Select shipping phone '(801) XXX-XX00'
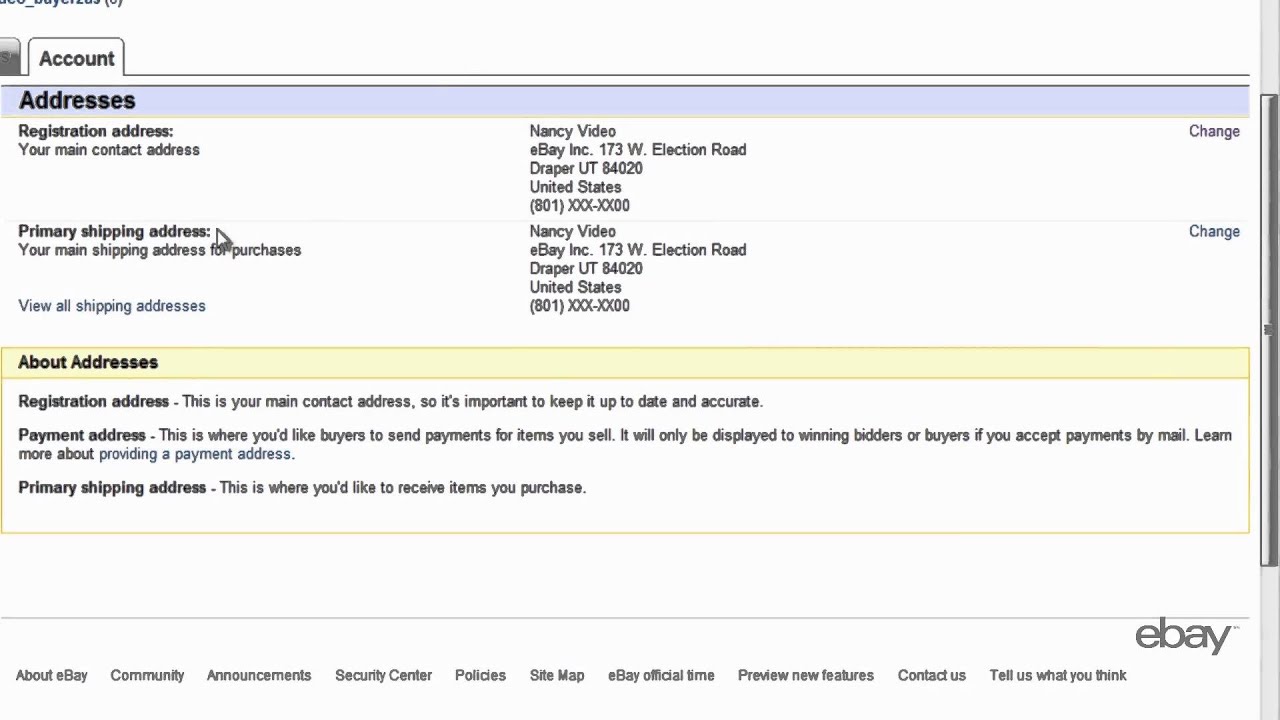 [580, 306]
